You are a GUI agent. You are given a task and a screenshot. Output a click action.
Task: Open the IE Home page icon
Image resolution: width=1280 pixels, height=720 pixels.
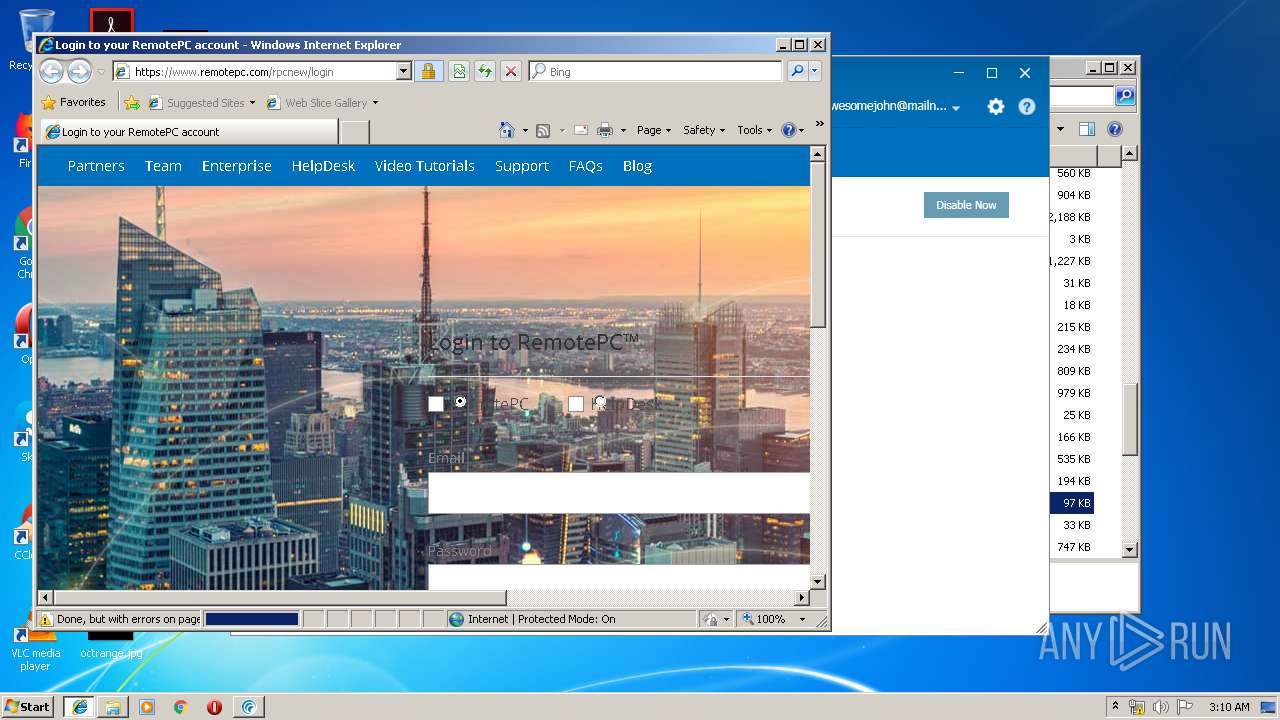[506, 130]
